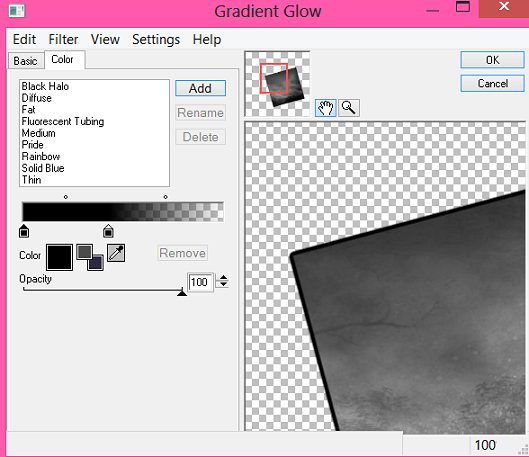Open the black Color swatch

59,258
